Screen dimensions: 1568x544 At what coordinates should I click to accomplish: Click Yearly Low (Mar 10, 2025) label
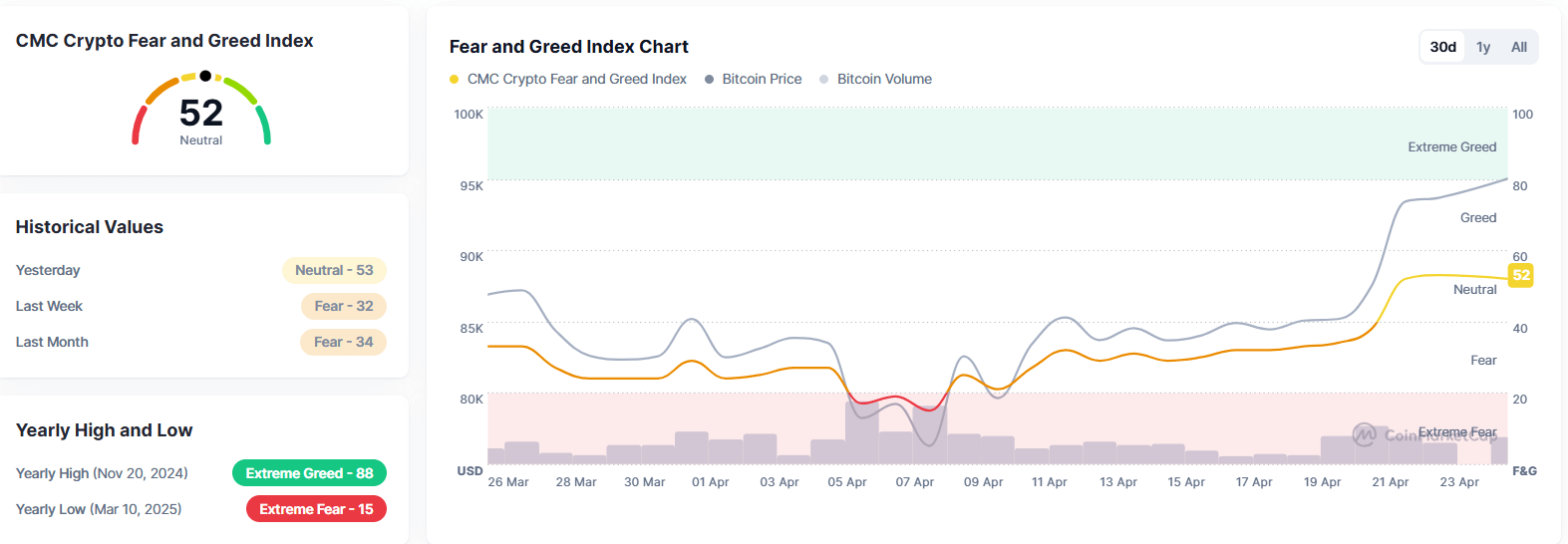click(x=99, y=509)
